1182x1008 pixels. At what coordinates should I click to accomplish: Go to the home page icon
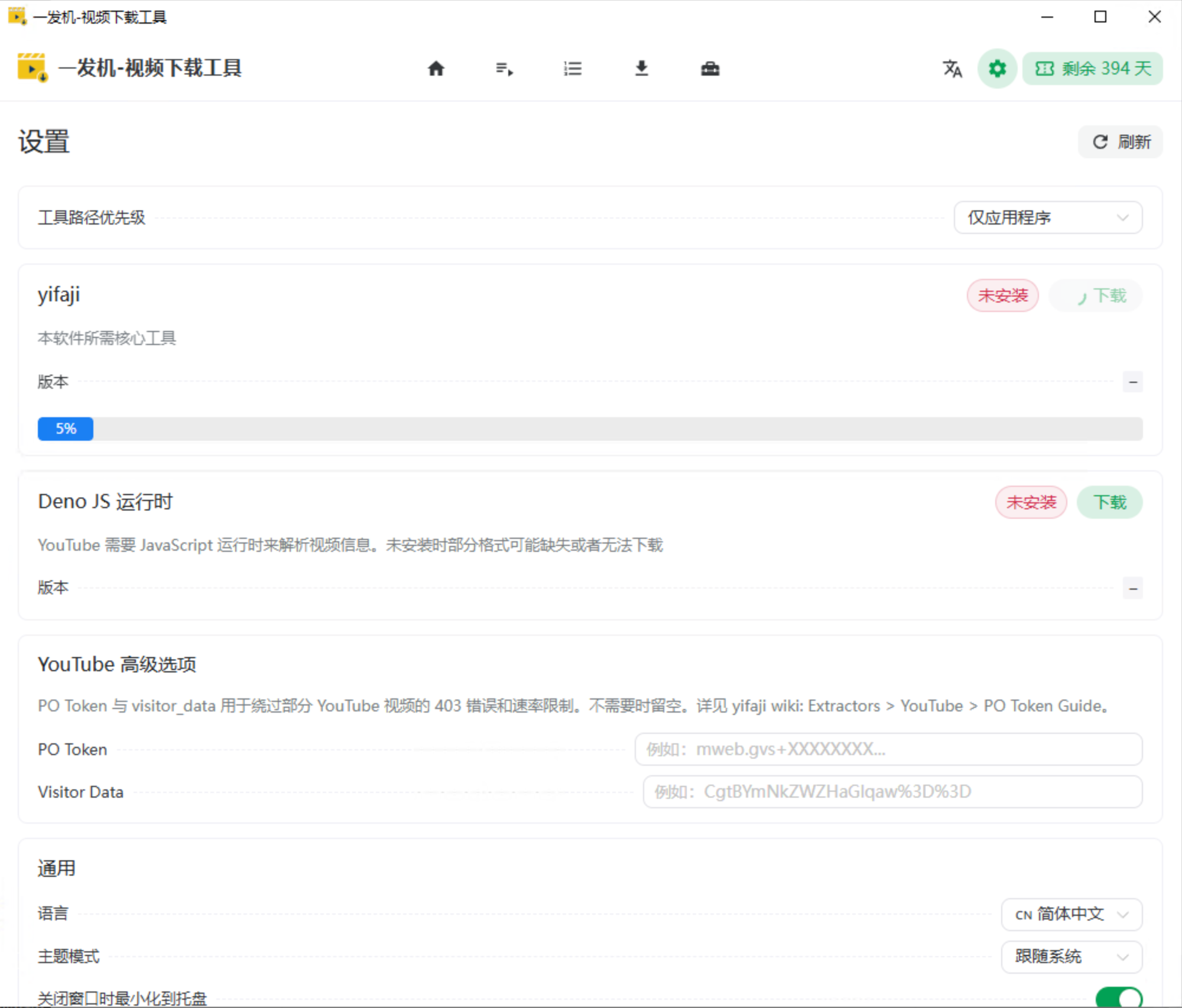436,69
